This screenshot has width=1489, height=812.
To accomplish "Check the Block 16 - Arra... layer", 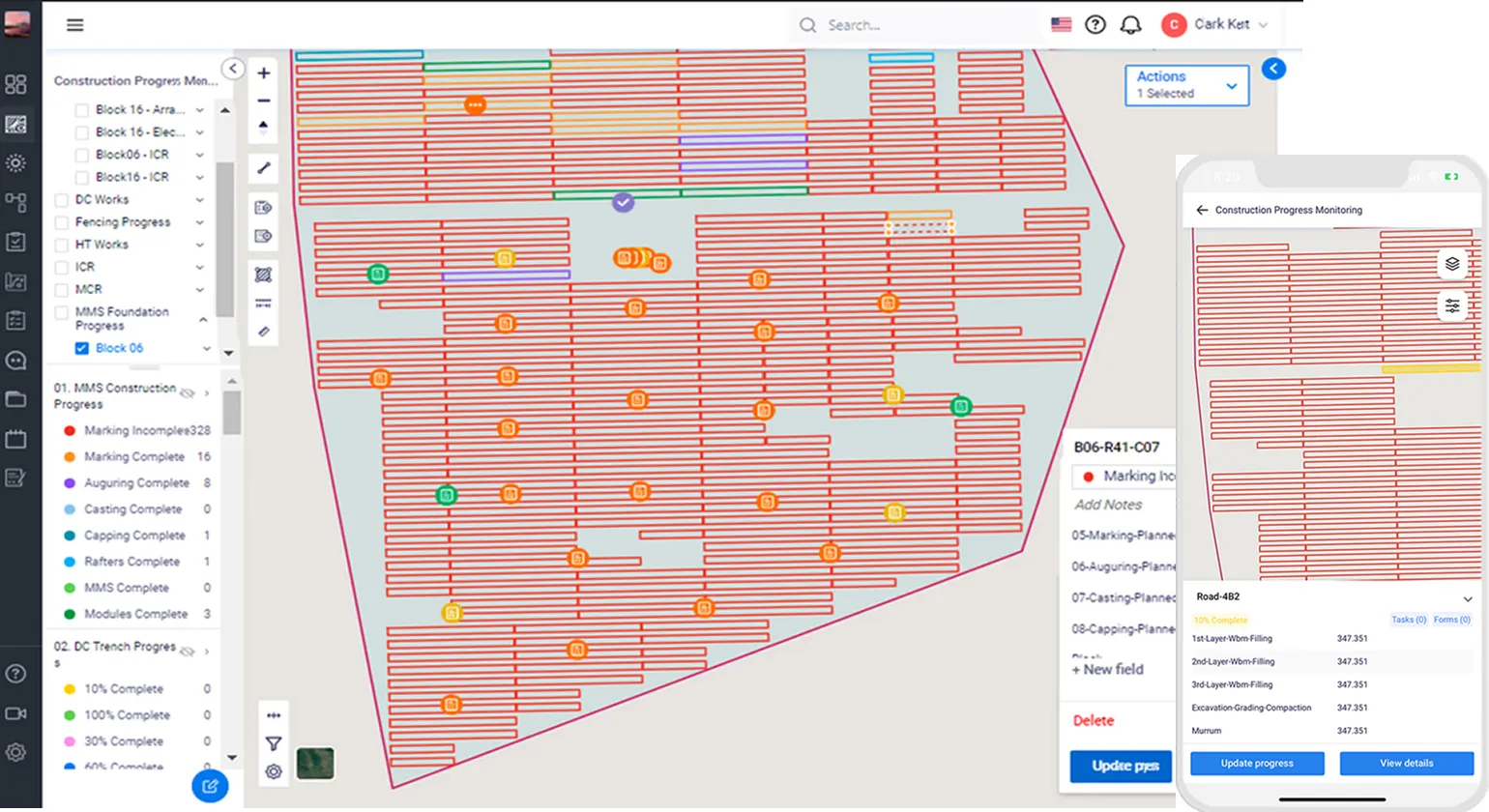I will [82, 110].
